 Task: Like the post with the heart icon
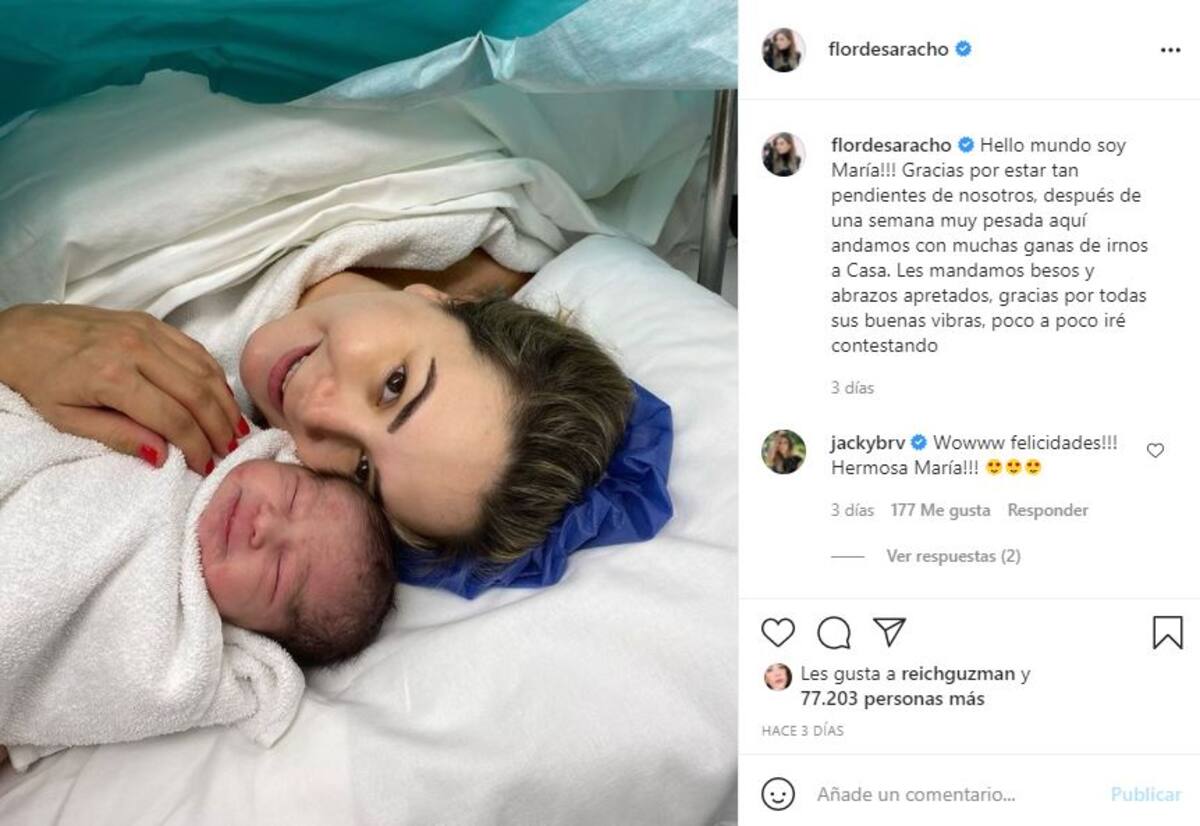pyautogui.click(x=778, y=633)
